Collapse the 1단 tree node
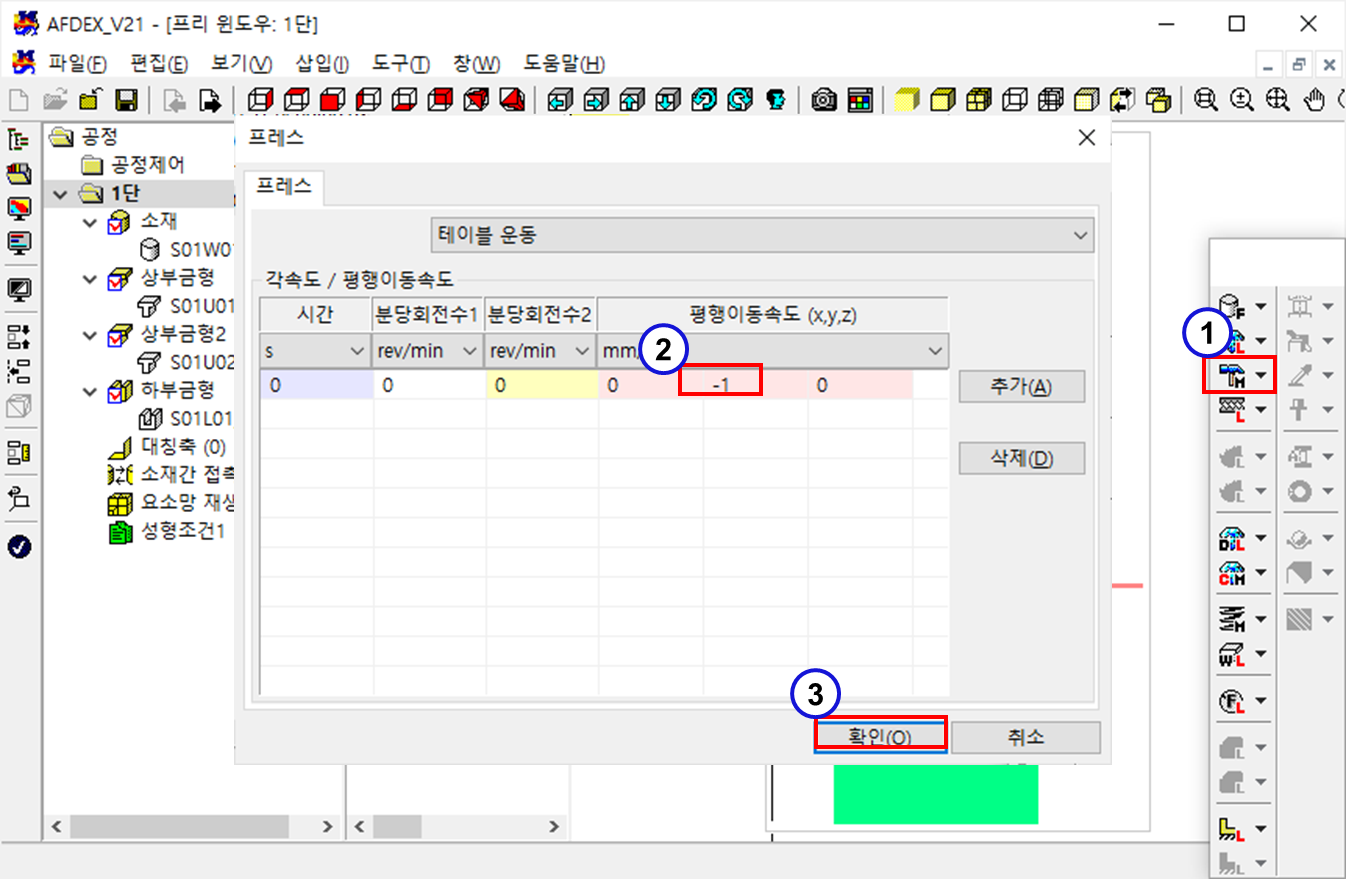1346x879 pixels. [x=60, y=194]
